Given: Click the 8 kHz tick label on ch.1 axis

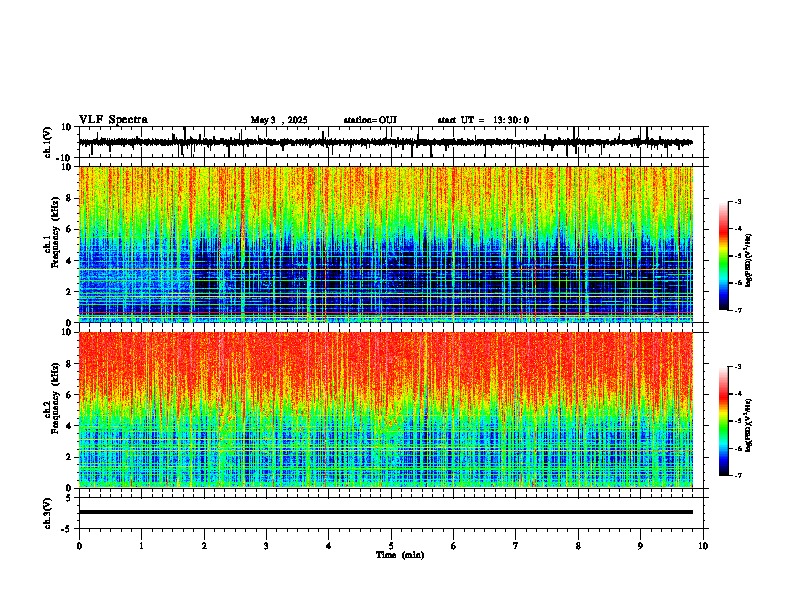Looking at the screenshot, I should [69, 198].
